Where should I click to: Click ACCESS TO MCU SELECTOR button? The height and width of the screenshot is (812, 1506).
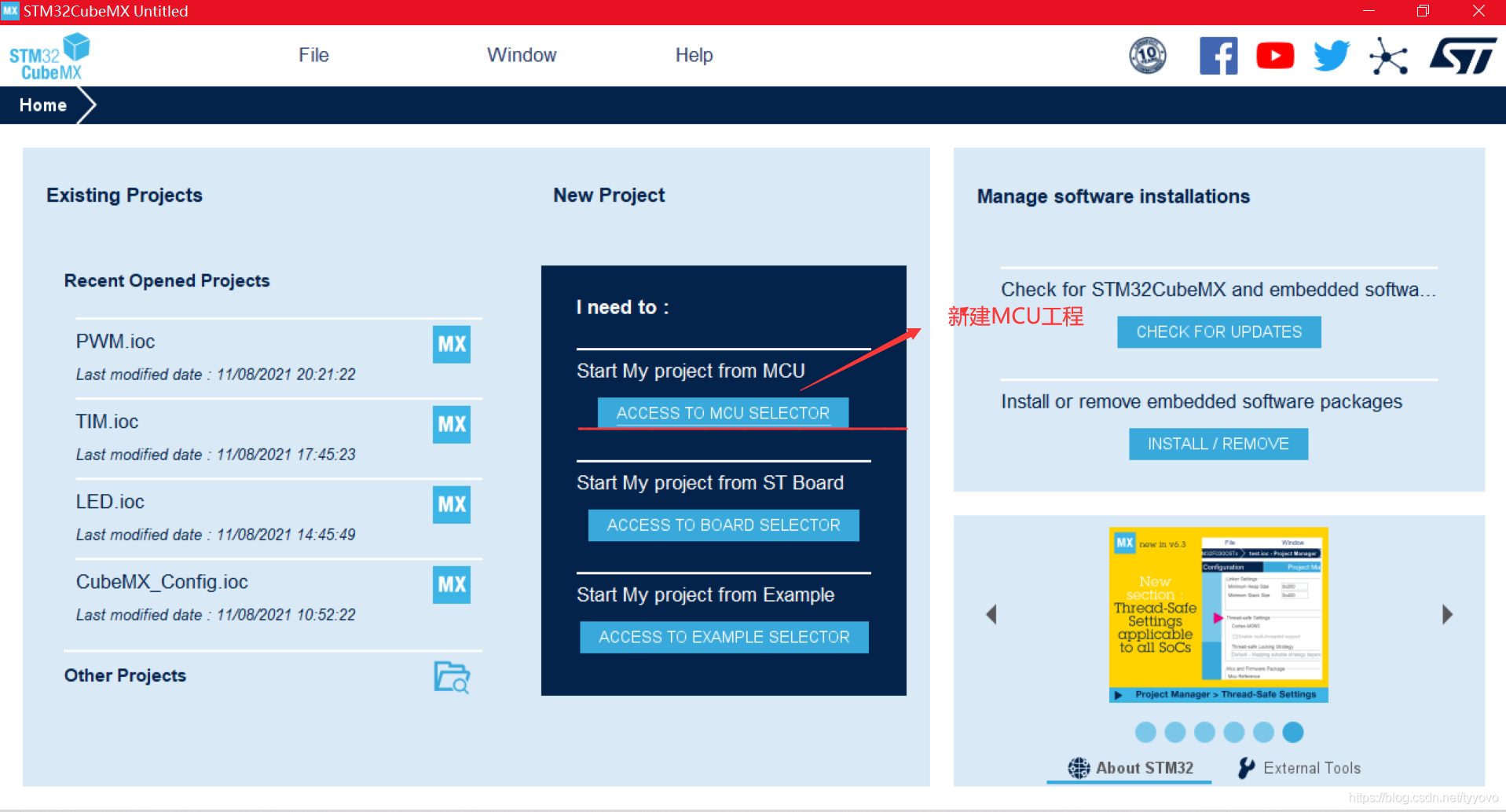723,413
